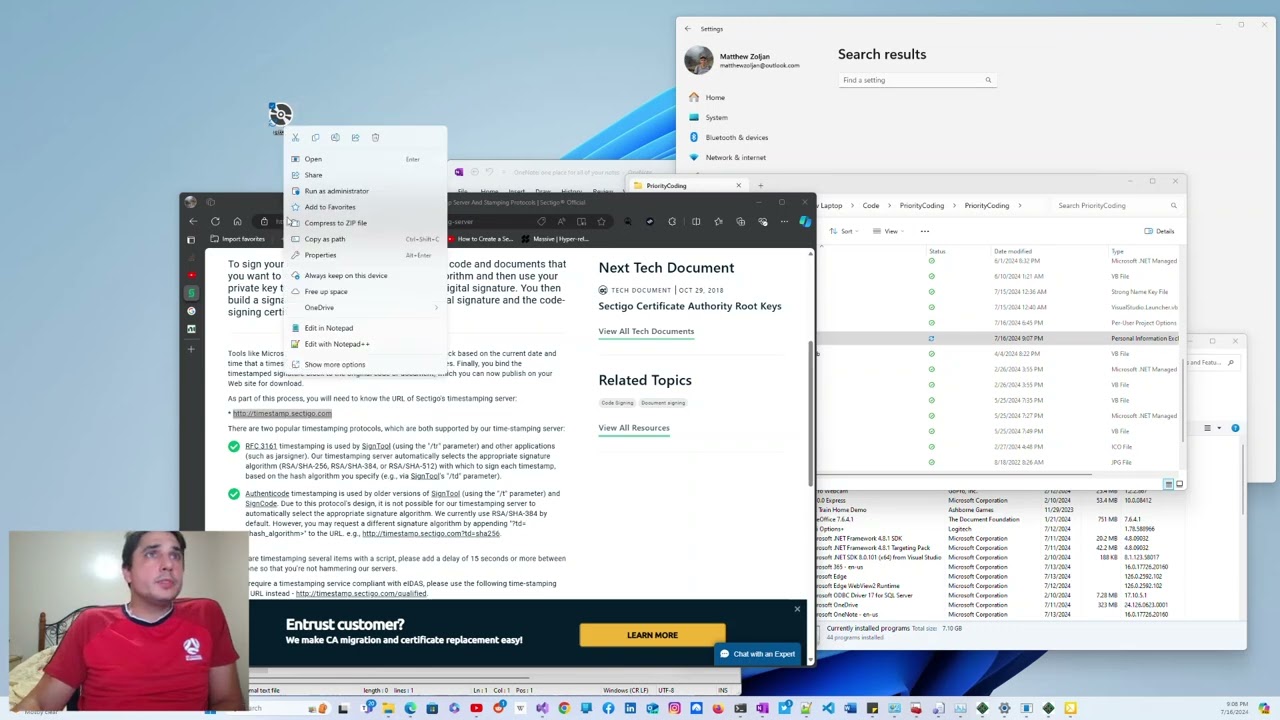Sort by Date modified column header
The image size is (1280, 720).
click(1013, 251)
